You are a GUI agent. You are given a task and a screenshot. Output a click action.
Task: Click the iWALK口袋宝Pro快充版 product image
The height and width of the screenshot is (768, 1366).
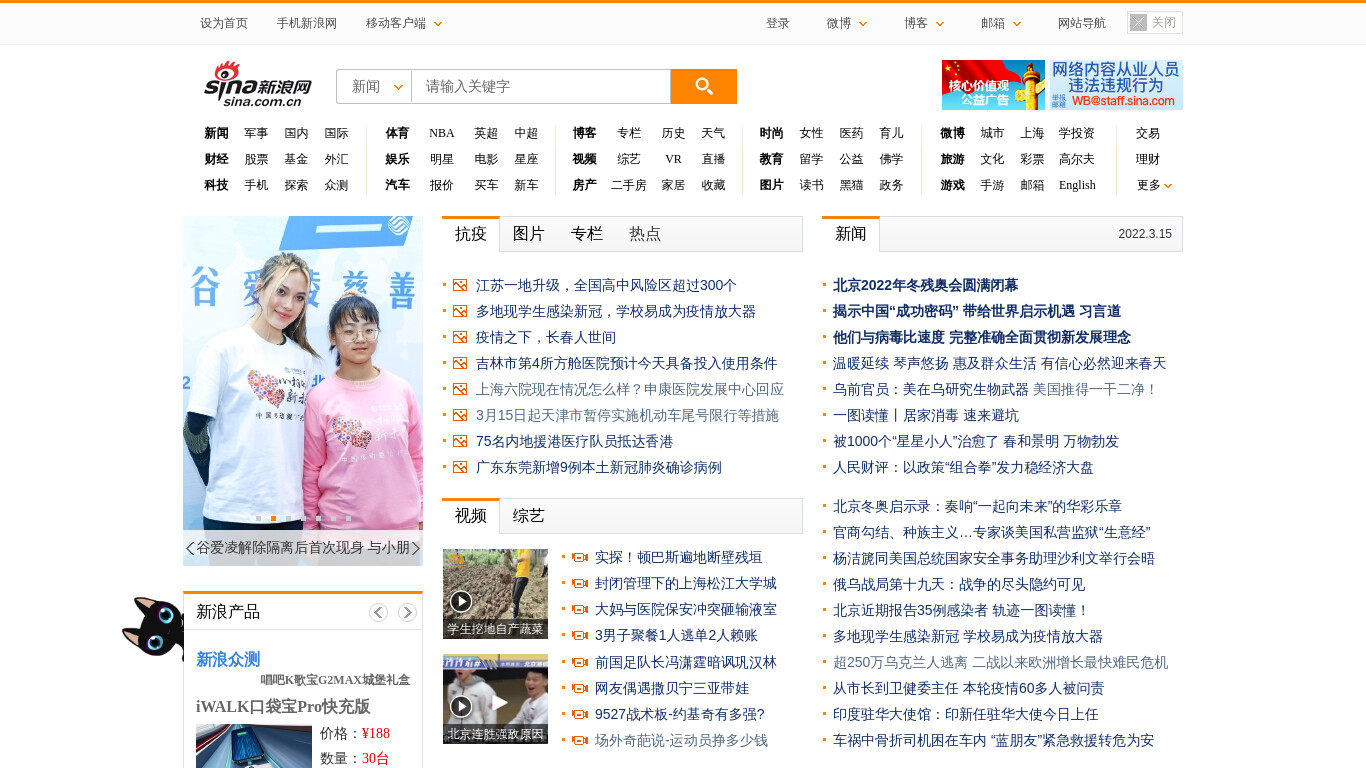click(254, 746)
